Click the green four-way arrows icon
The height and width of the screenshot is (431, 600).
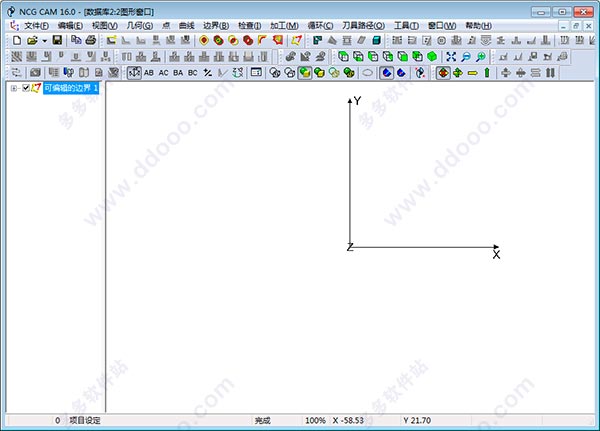point(458,73)
